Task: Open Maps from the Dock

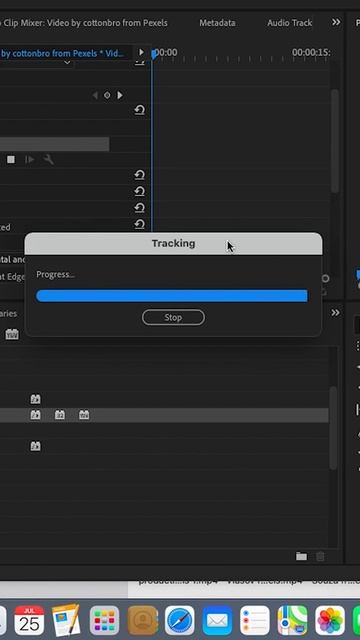Action: coord(292,620)
